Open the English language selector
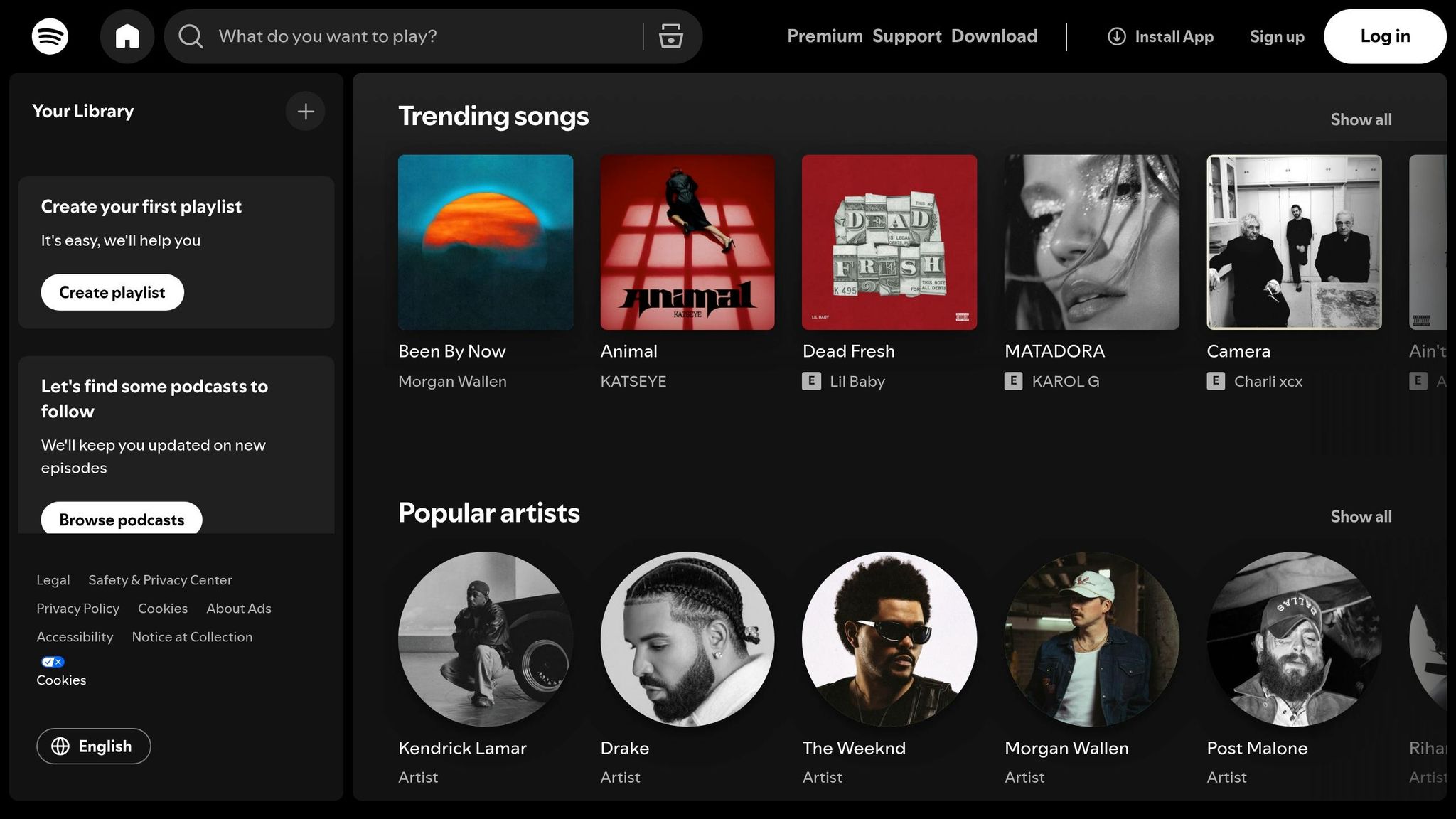 (94, 746)
